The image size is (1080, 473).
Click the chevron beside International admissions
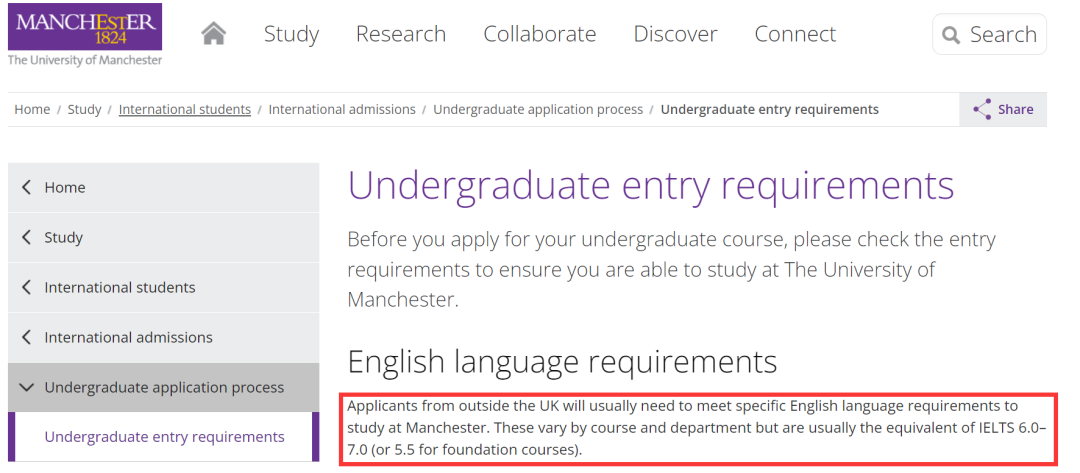(26, 337)
